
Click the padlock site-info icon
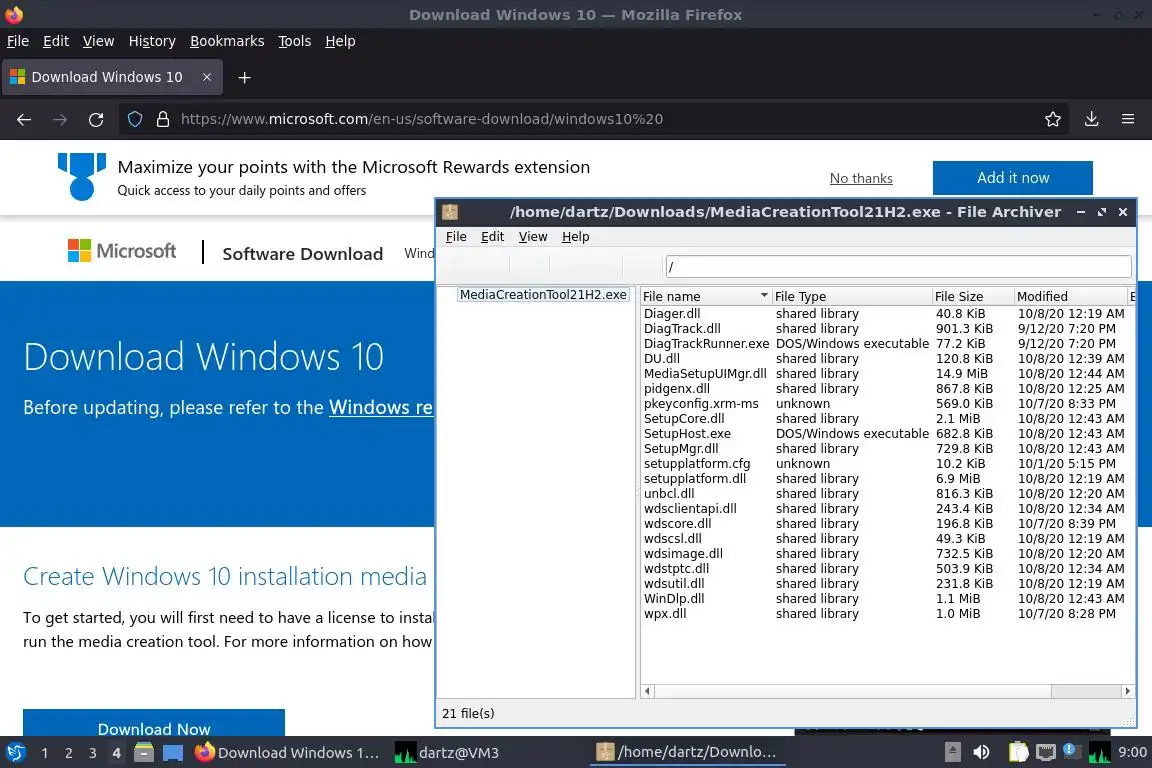[x=163, y=119]
